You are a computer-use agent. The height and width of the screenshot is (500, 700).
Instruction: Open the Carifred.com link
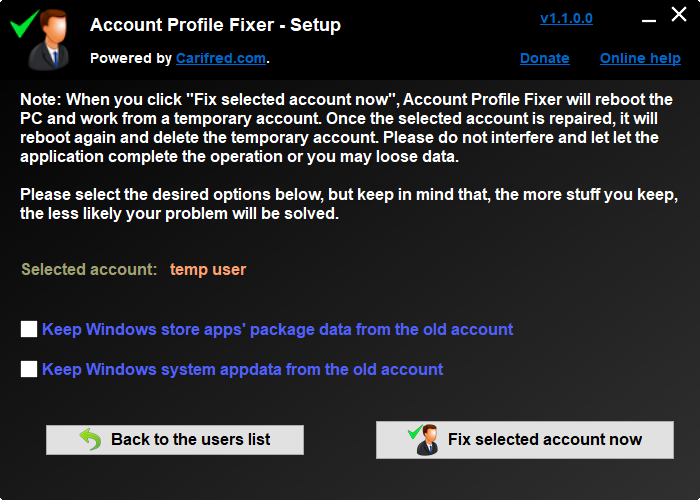tap(221, 58)
